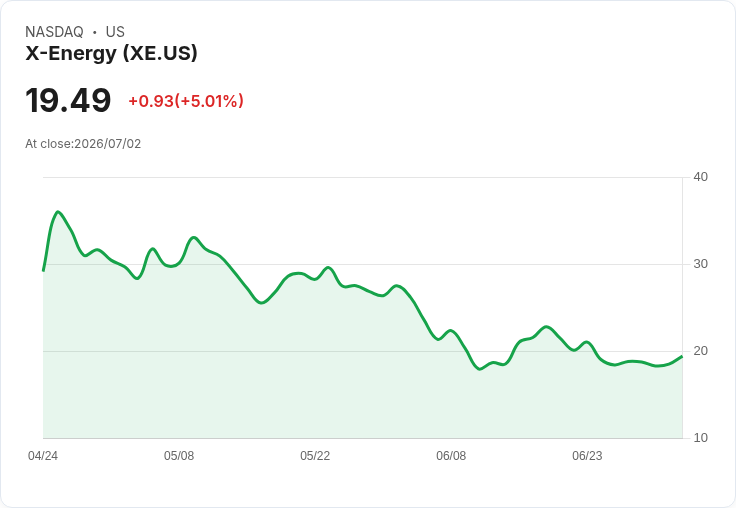
Task: Click the 06/23 x-axis date label
Action: click(587, 456)
